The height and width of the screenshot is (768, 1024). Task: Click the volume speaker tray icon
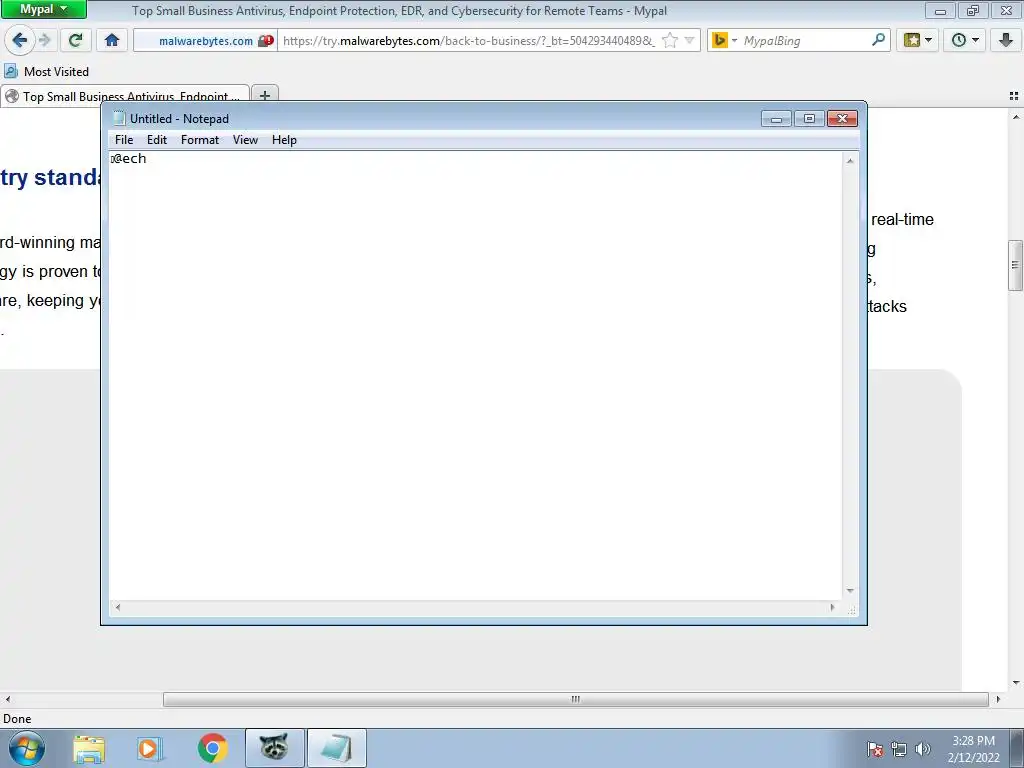click(923, 749)
